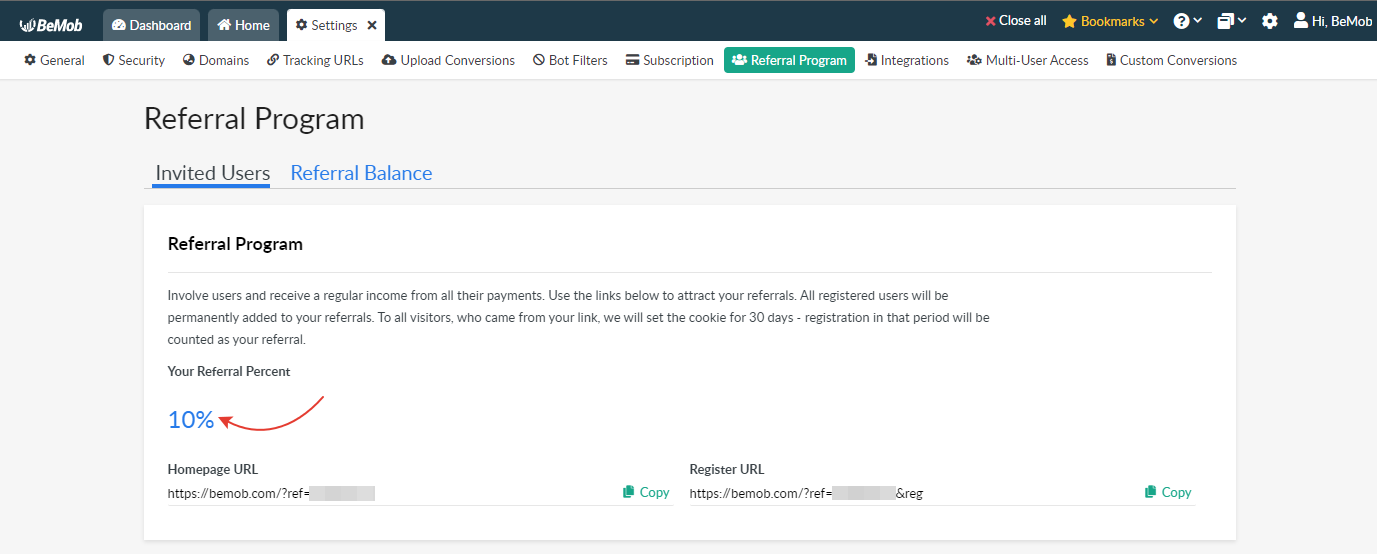Select Tracking URLs in settings menu
The image size is (1377, 554).
tap(315, 60)
